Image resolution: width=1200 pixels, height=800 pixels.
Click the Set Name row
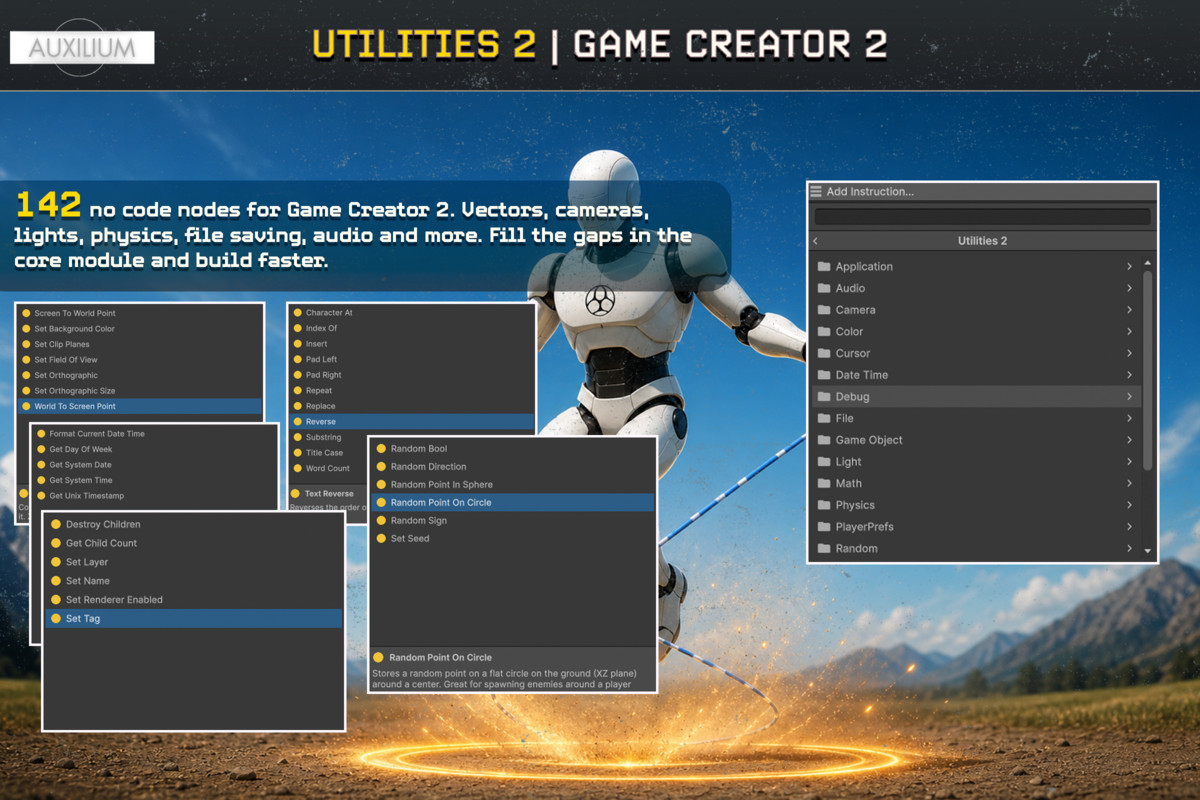[x=194, y=581]
